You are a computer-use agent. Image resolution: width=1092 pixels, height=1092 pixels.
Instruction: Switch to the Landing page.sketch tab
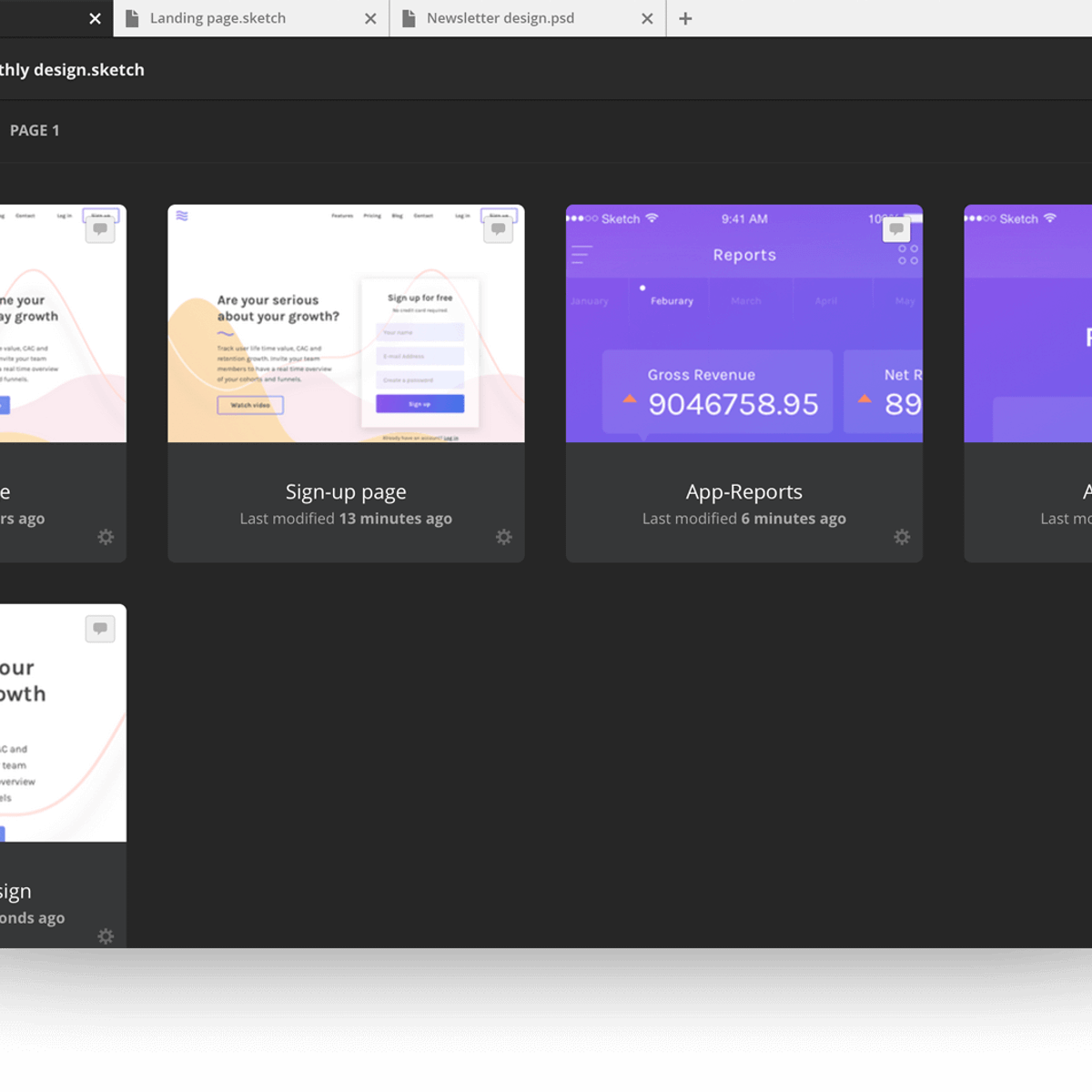tap(218, 18)
